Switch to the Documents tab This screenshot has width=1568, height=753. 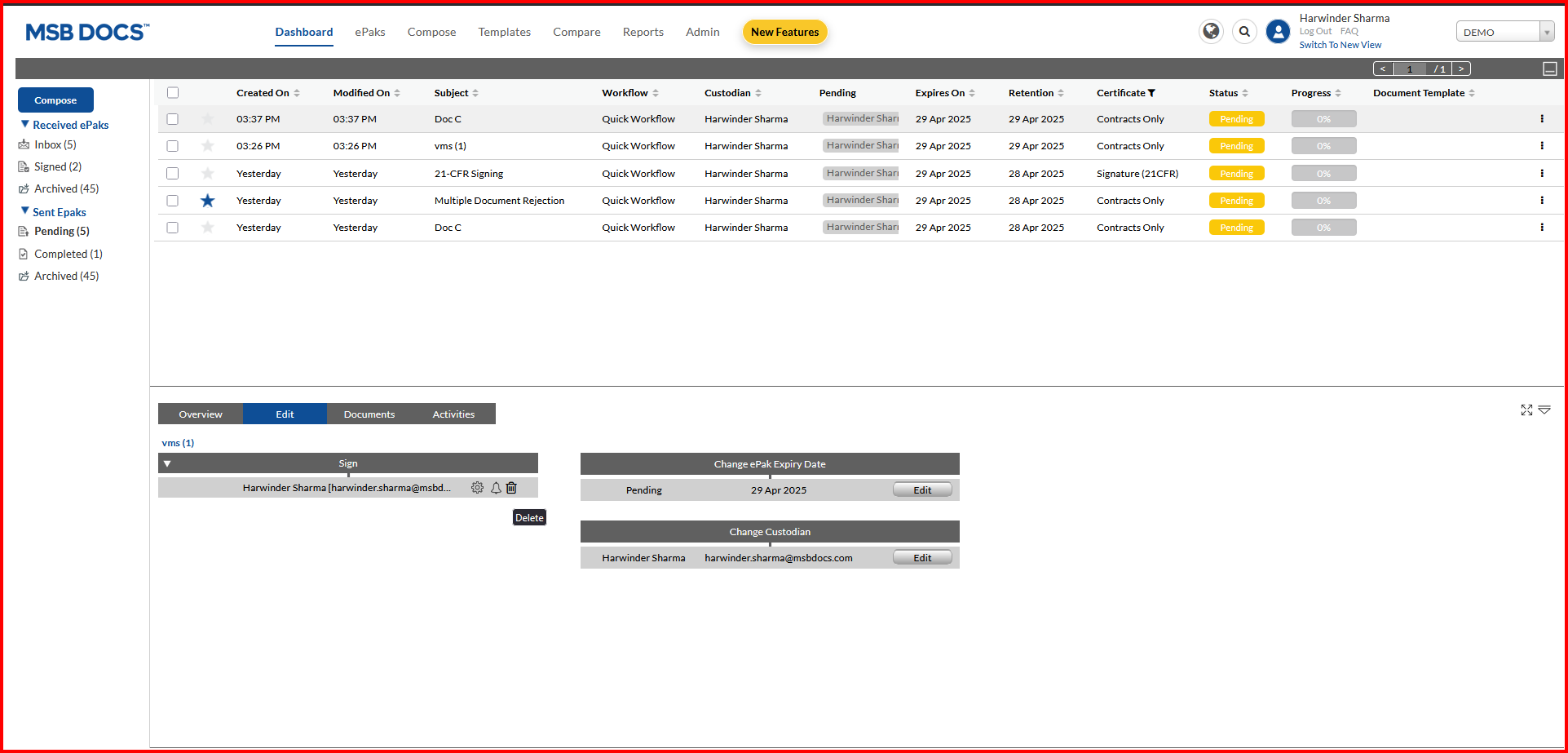click(x=369, y=414)
